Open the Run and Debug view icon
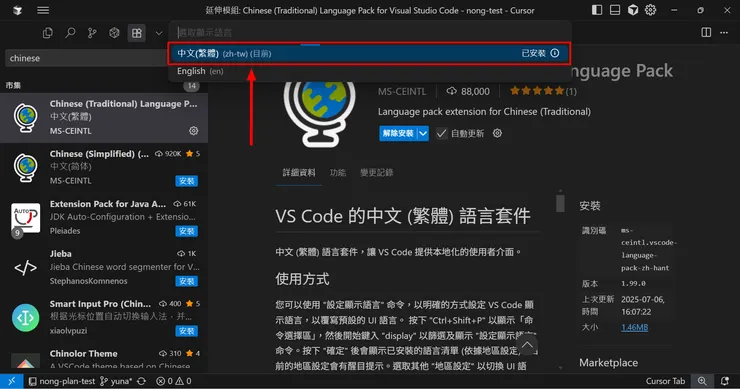Viewport: 740px width, 389px height. click(x=114, y=33)
